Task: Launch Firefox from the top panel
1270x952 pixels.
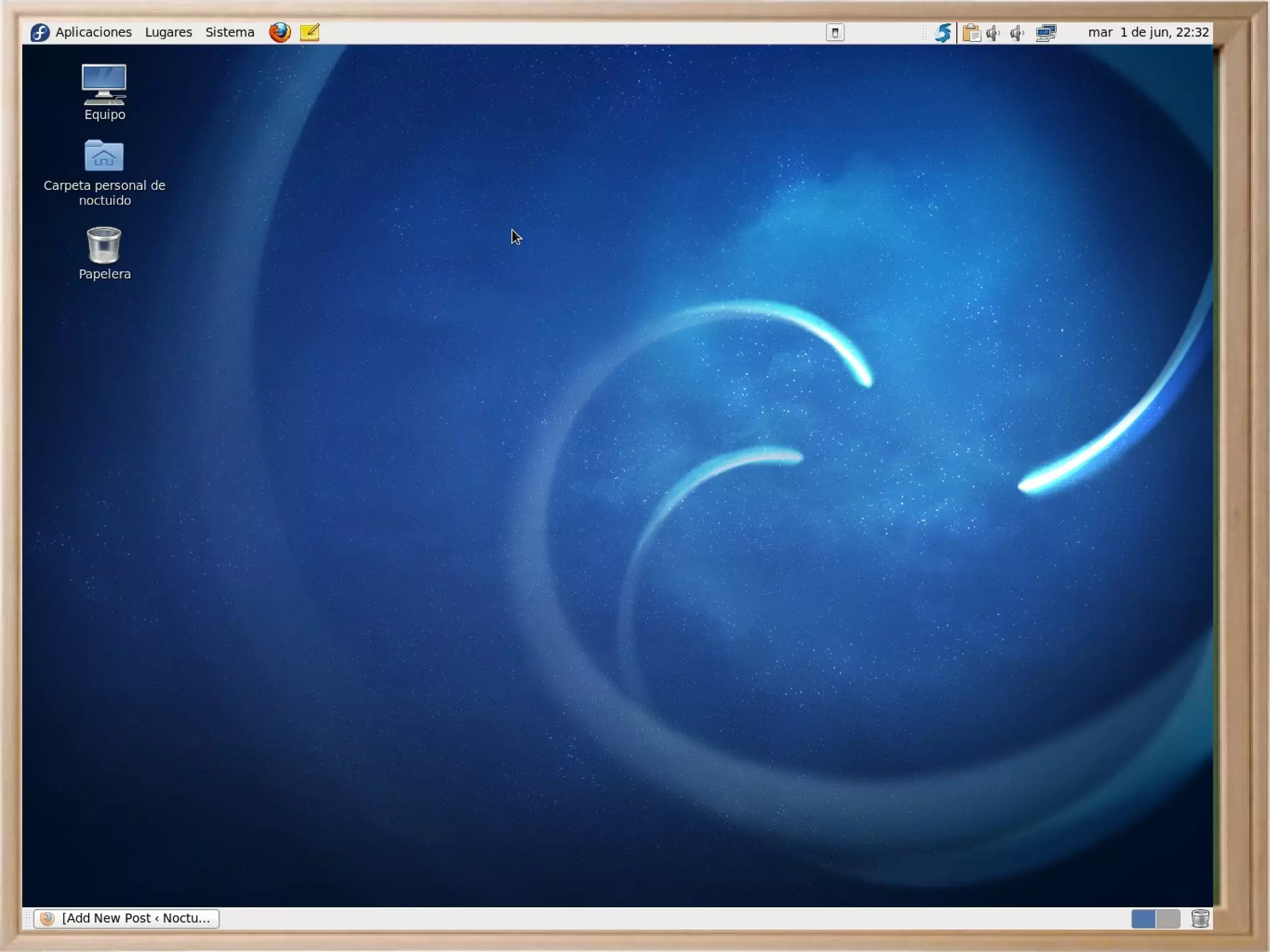Action: [x=280, y=32]
